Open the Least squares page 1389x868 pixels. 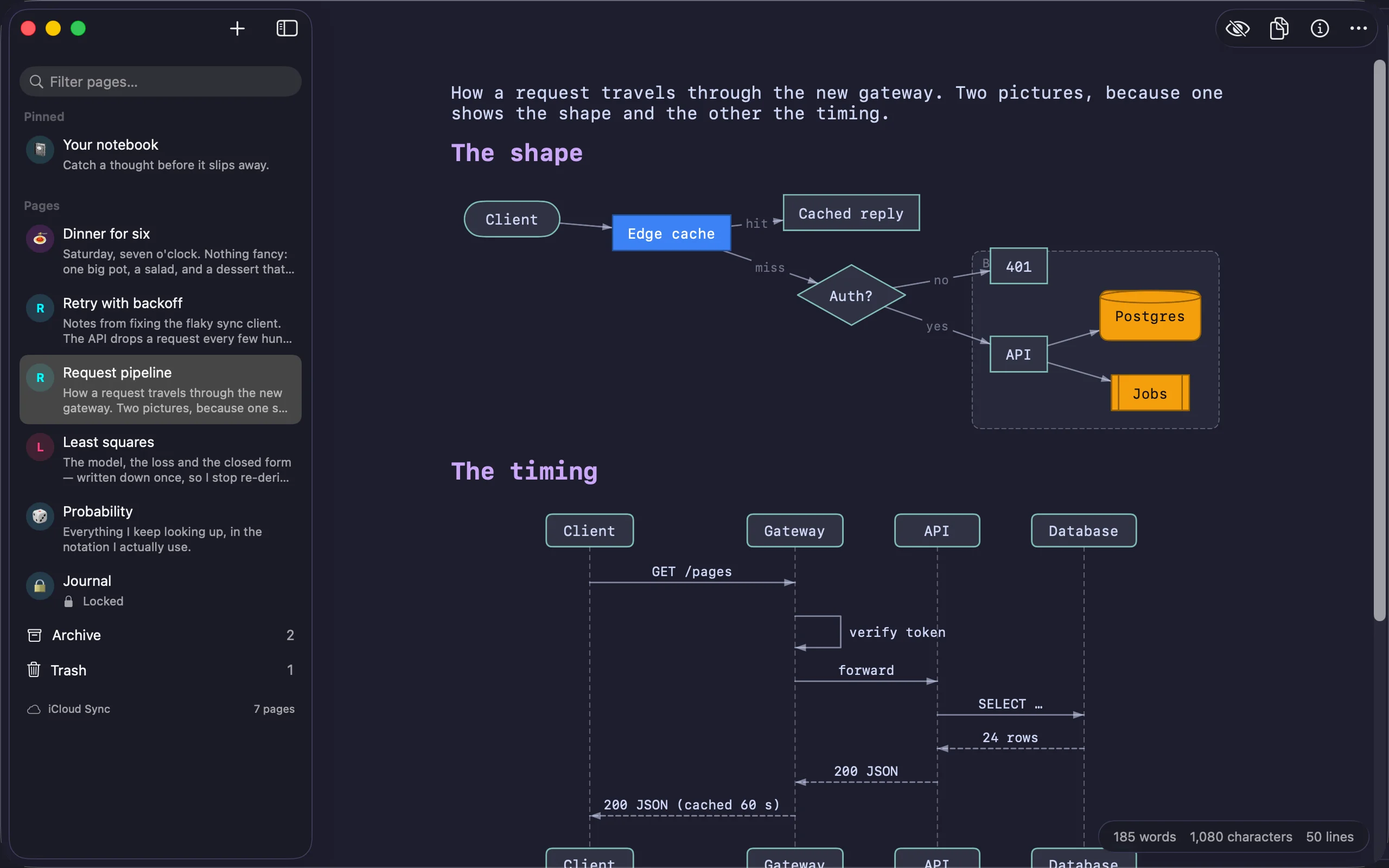(161, 459)
